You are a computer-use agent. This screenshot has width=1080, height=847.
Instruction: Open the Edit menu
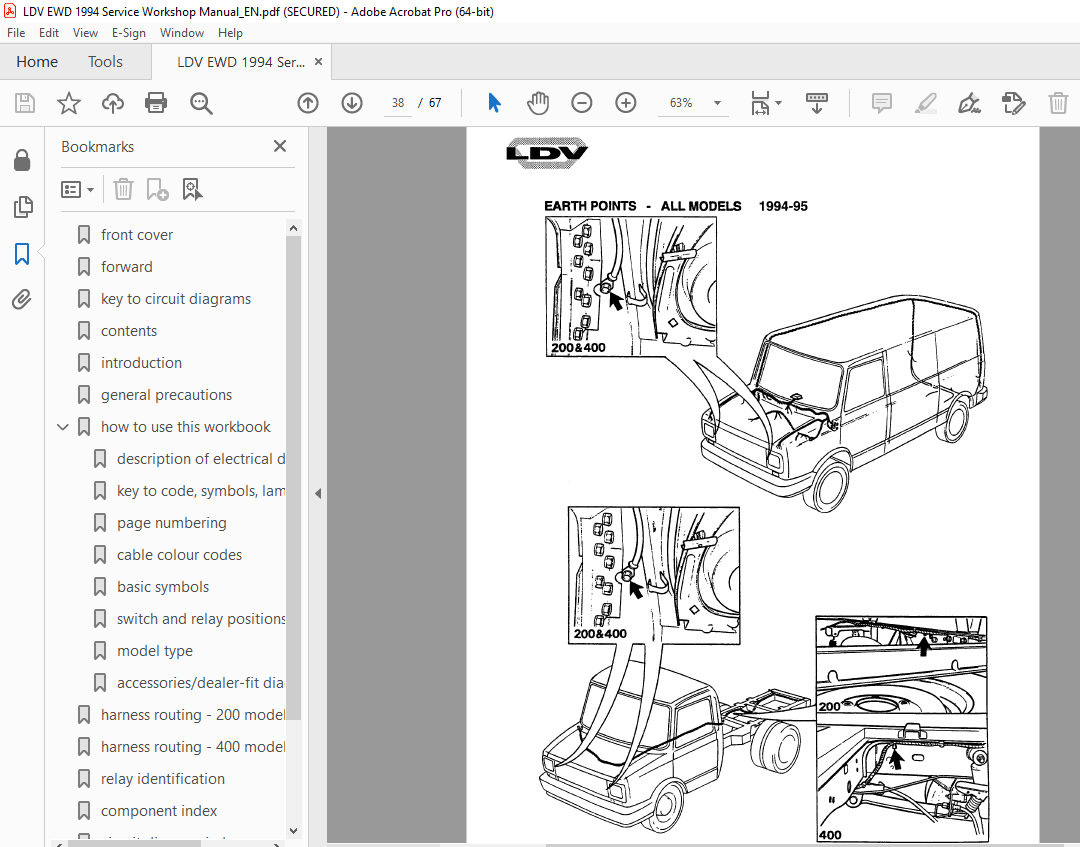pos(49,32)
